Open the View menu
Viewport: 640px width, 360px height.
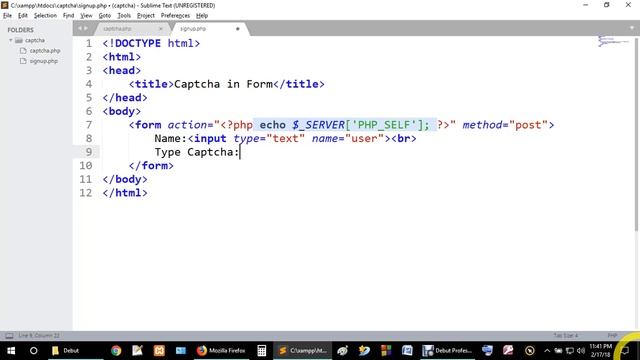(86, 16)
